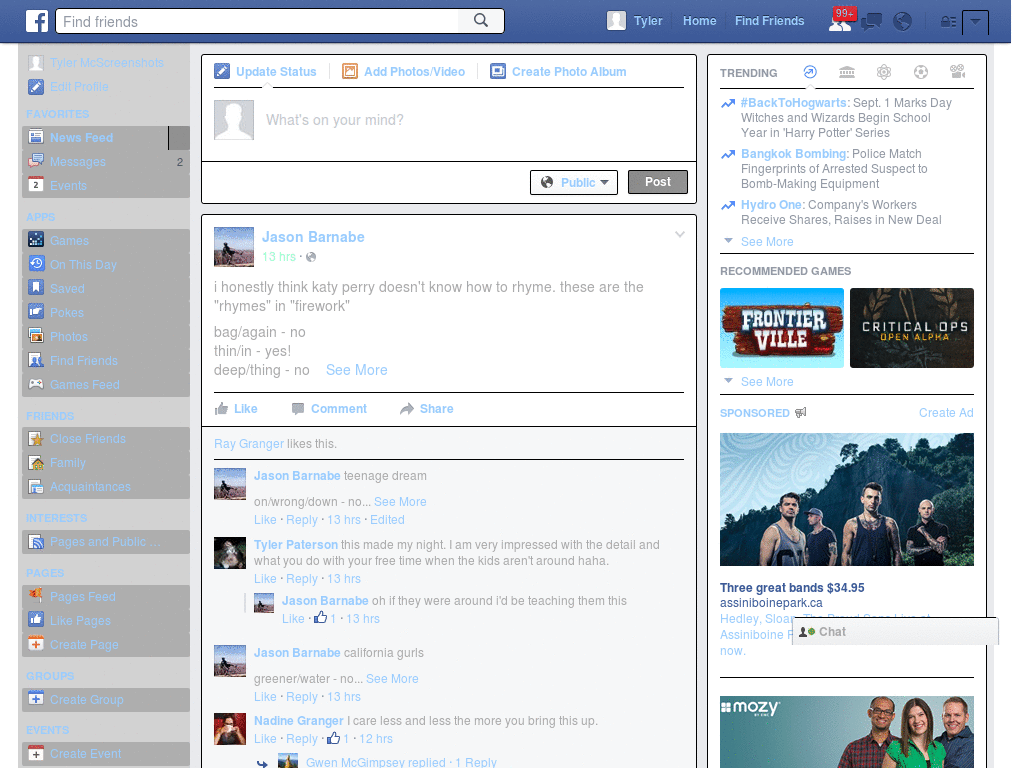Select the Top Trends icon in Trending
This screenshot has height=768, width=1024.
[810, 72]
